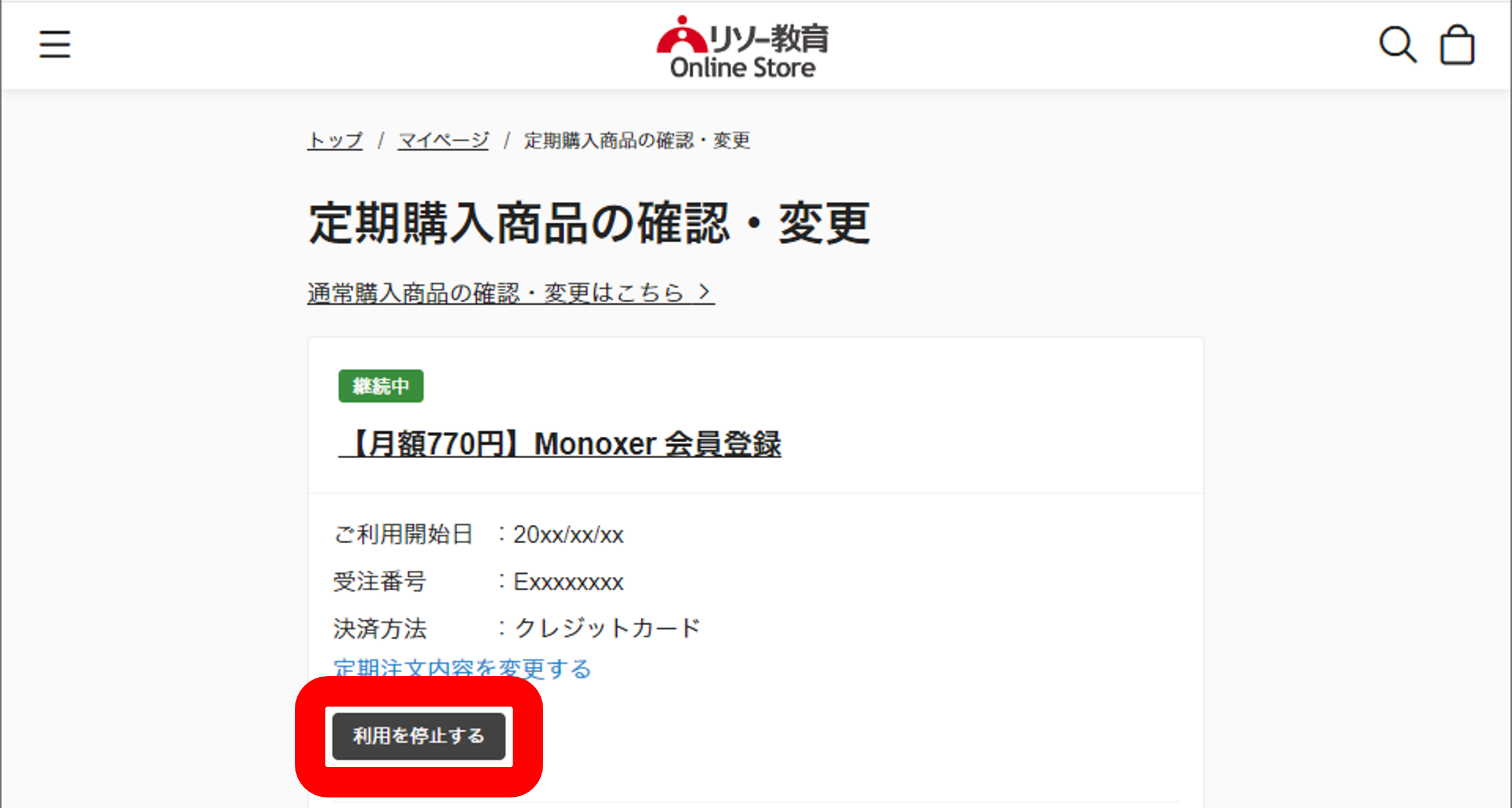Open the hamburger navigation menu
The height and width of the screenshot is (808, 1512).
point(54,44)
